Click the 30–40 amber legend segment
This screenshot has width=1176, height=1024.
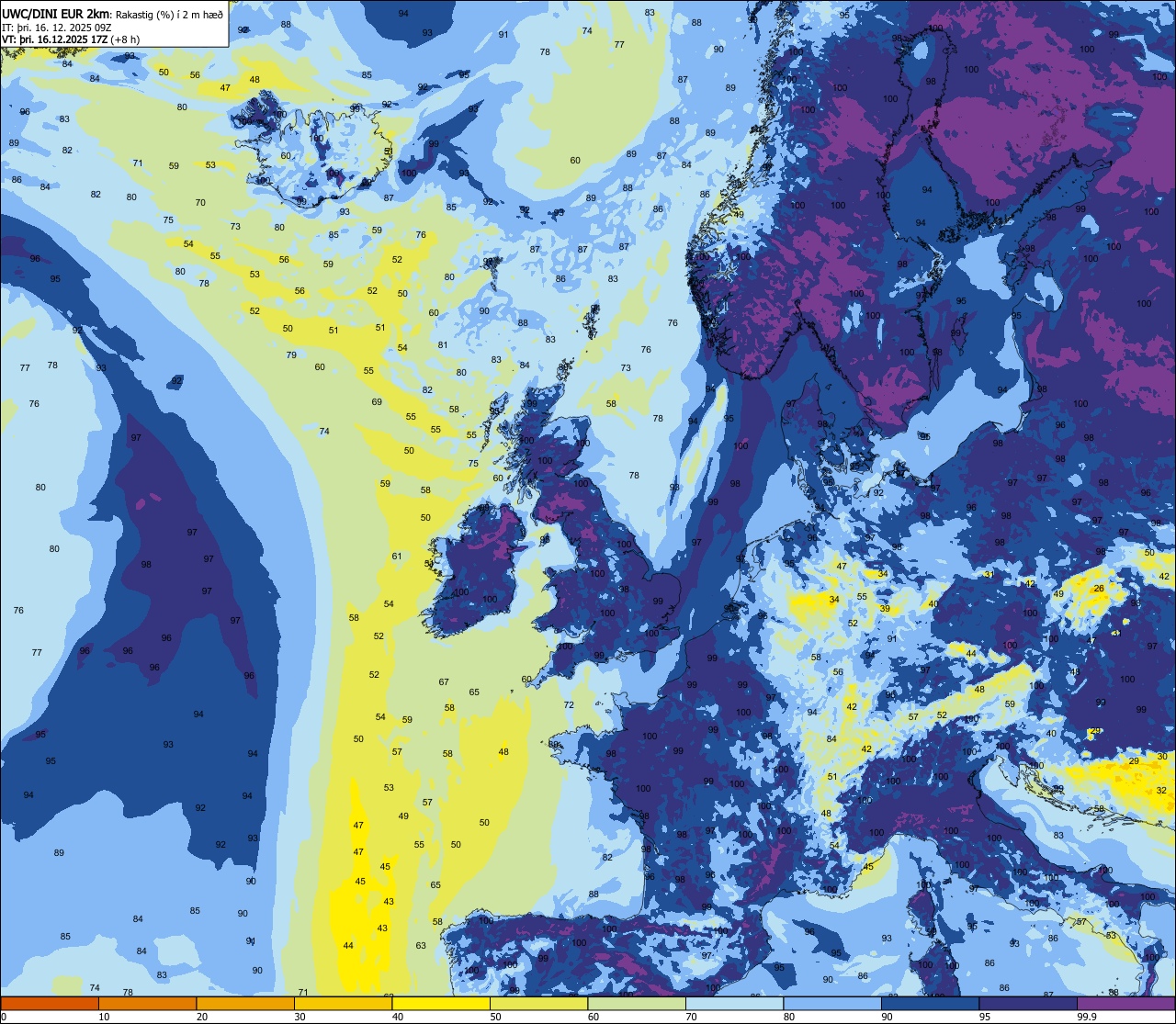[343, 1003]
